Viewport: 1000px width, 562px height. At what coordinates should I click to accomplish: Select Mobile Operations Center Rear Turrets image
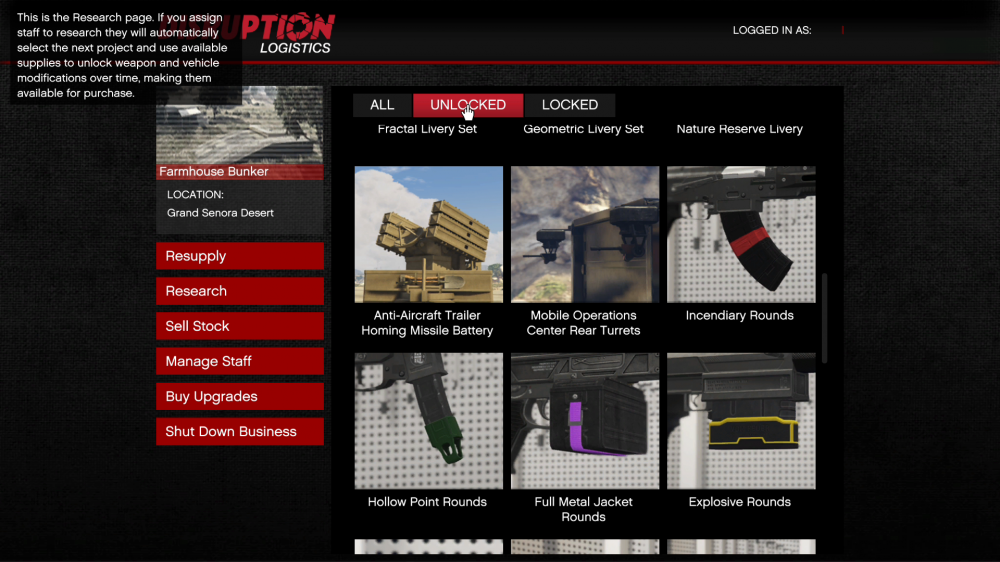pyautogui.click(x=585, y=234)
